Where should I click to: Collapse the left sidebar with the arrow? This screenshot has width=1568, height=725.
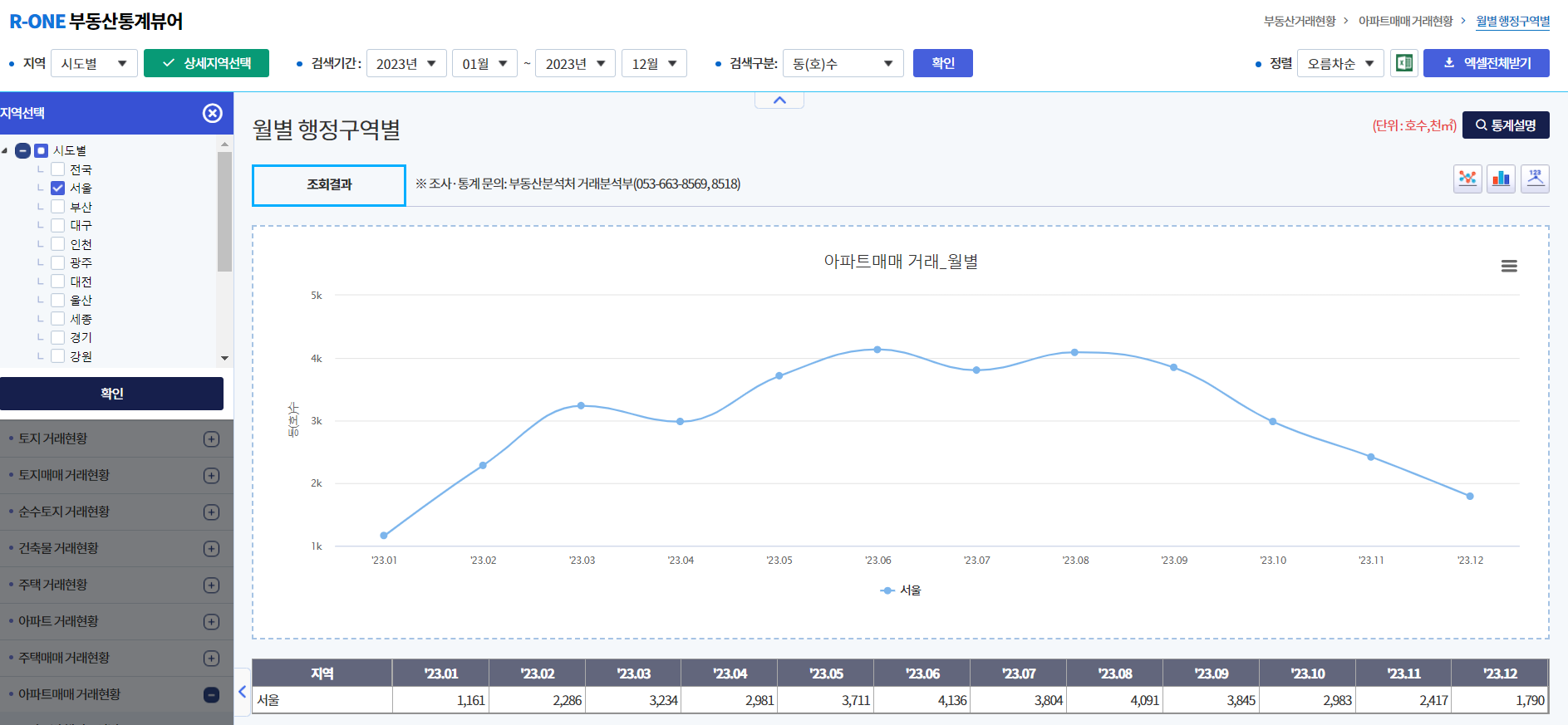click(243, 691)
